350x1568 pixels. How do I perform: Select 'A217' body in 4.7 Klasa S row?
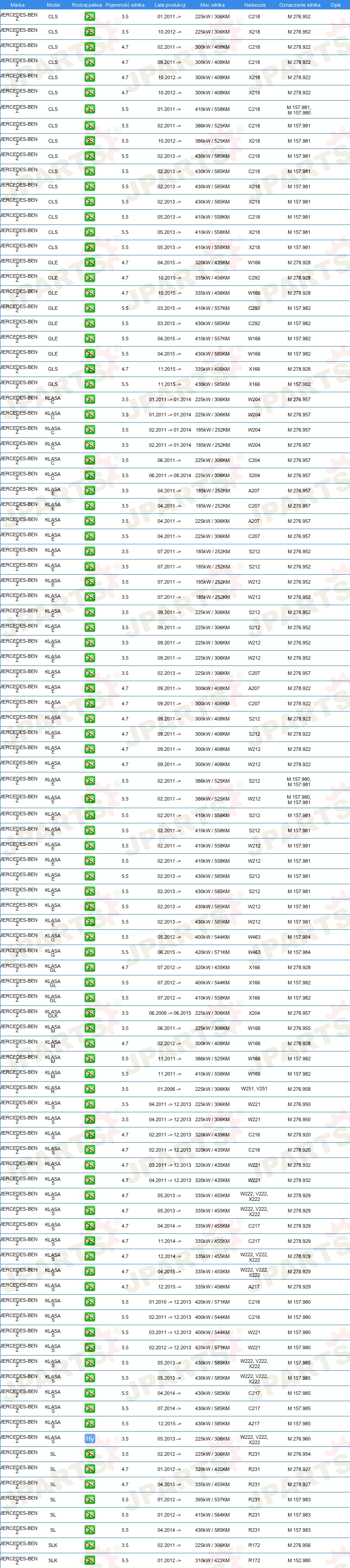(254, 1288)
